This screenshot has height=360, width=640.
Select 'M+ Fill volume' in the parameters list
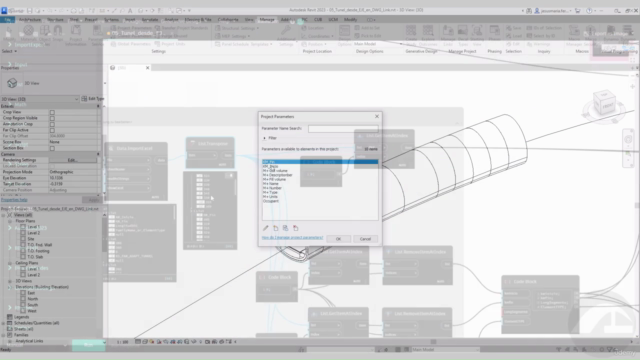pos(274,179)
